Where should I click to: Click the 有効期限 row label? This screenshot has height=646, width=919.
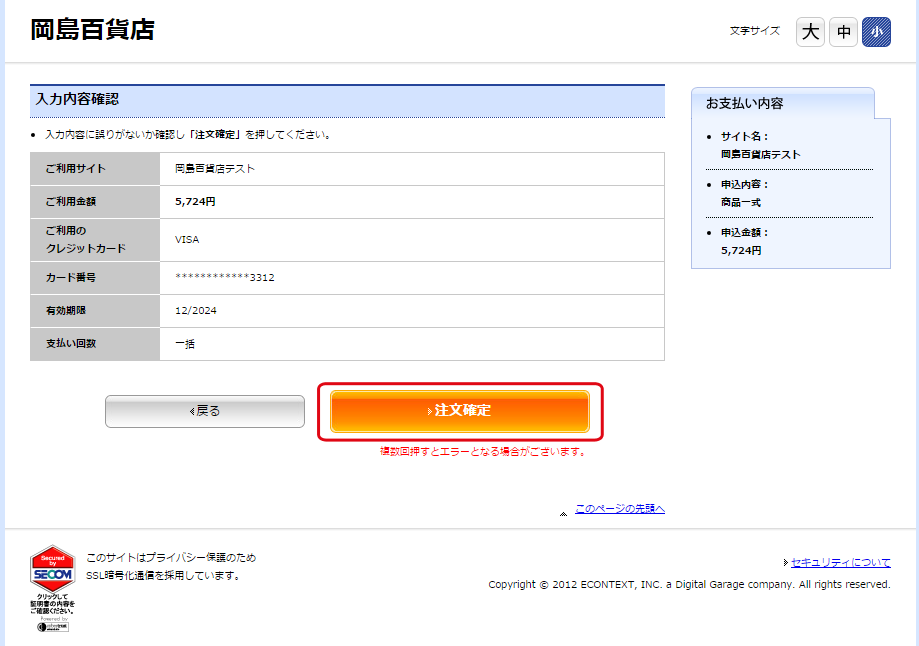pyautogui.click(x=66, y=311)
